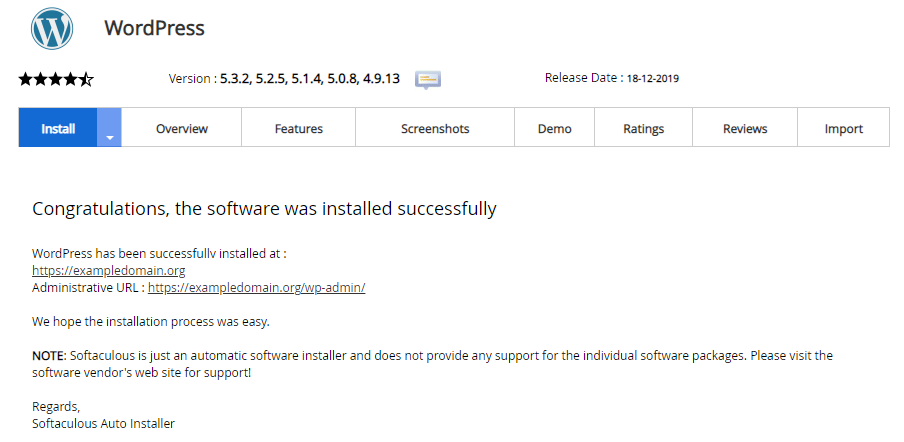Viewport: 904px width, 442px height.
Task: Open the Install tab
Action: point(58,127)
